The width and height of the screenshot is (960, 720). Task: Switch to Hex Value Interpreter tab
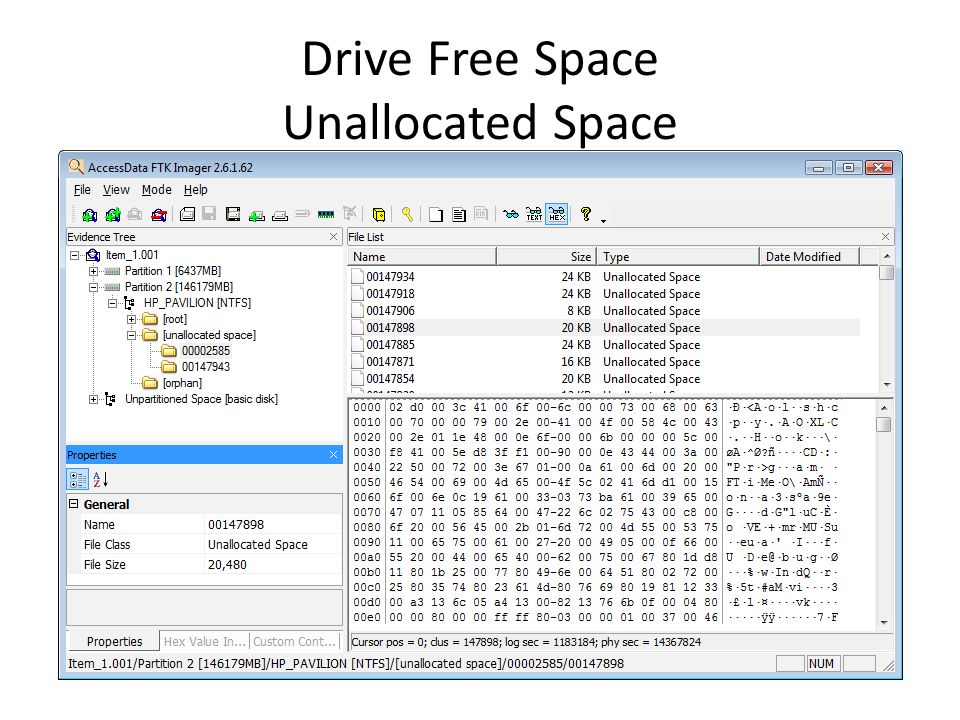point(204,641)
